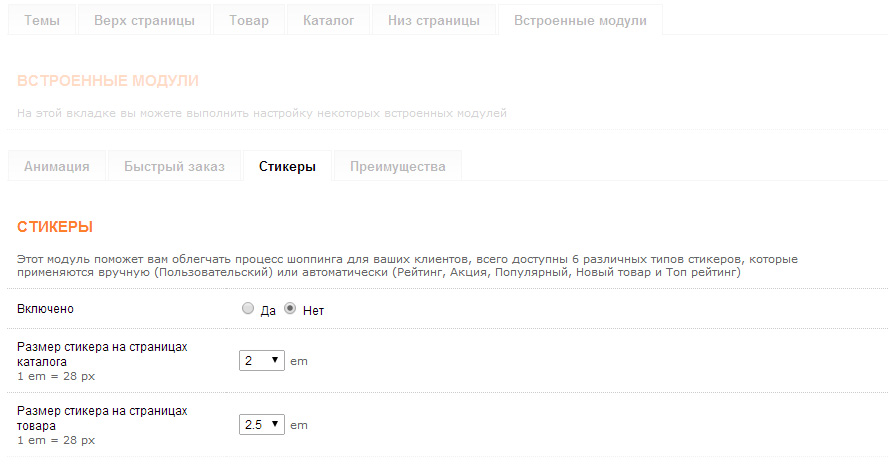Open the Темы tab
The width and height of the screenshot is (896, 466).
click(x=41, y=20)
